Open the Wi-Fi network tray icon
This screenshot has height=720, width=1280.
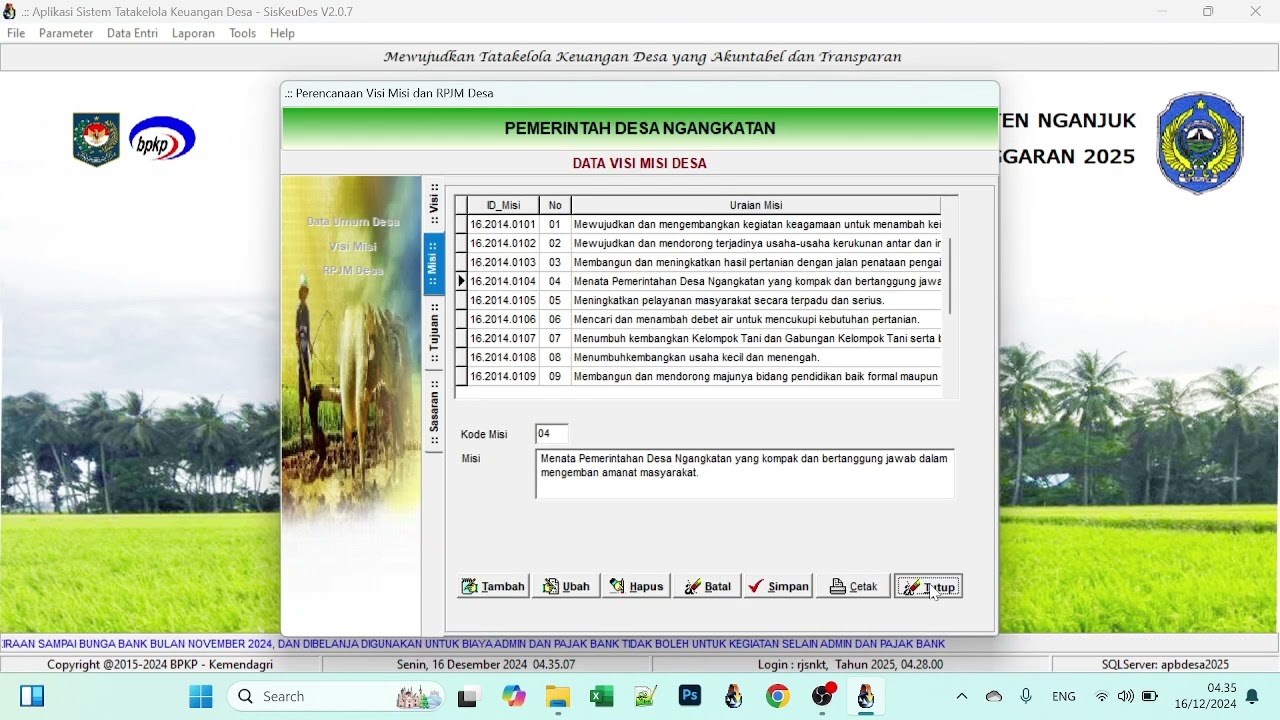point(1102,696)
